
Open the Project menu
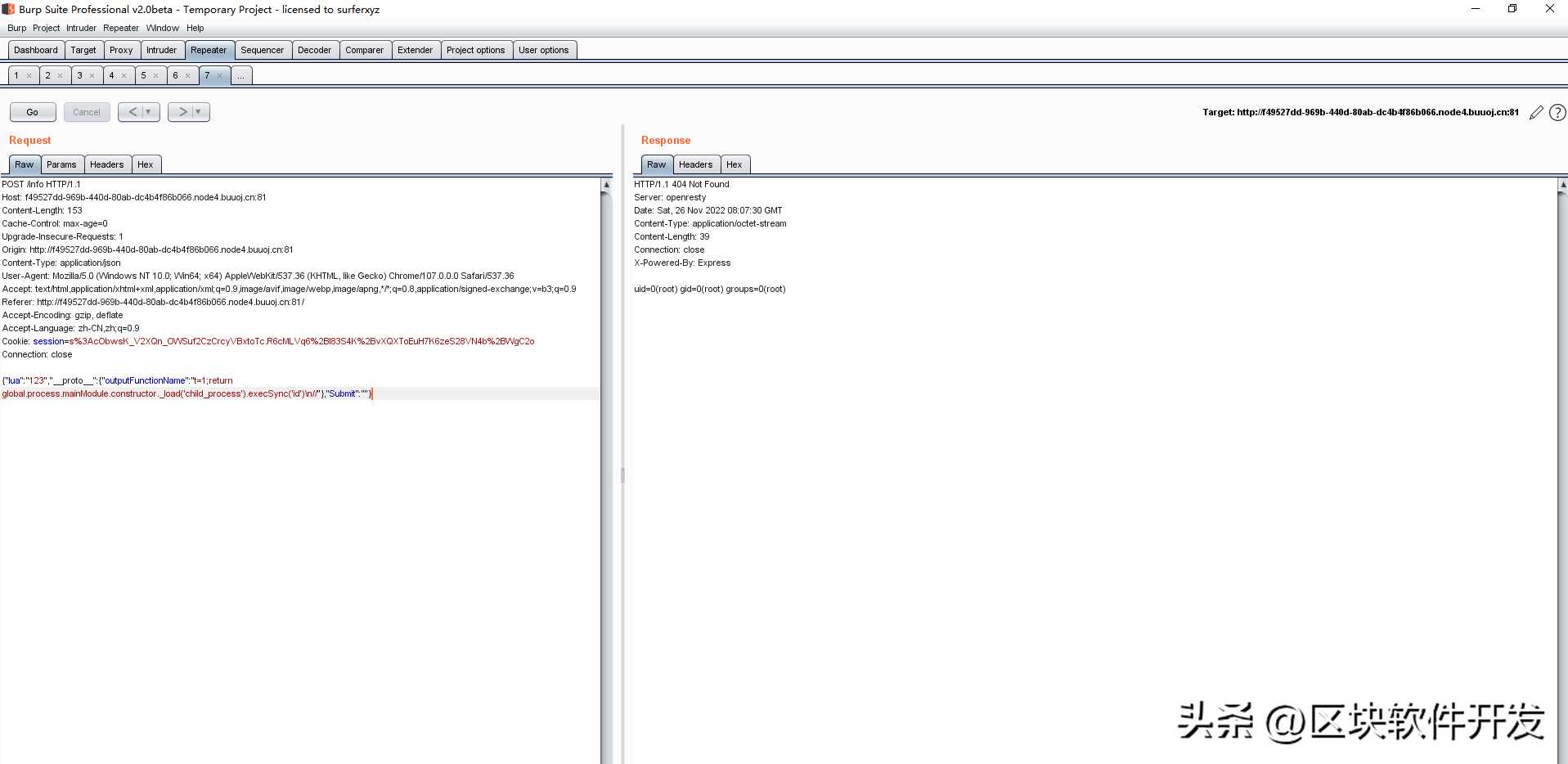click(x=46, y=28)
